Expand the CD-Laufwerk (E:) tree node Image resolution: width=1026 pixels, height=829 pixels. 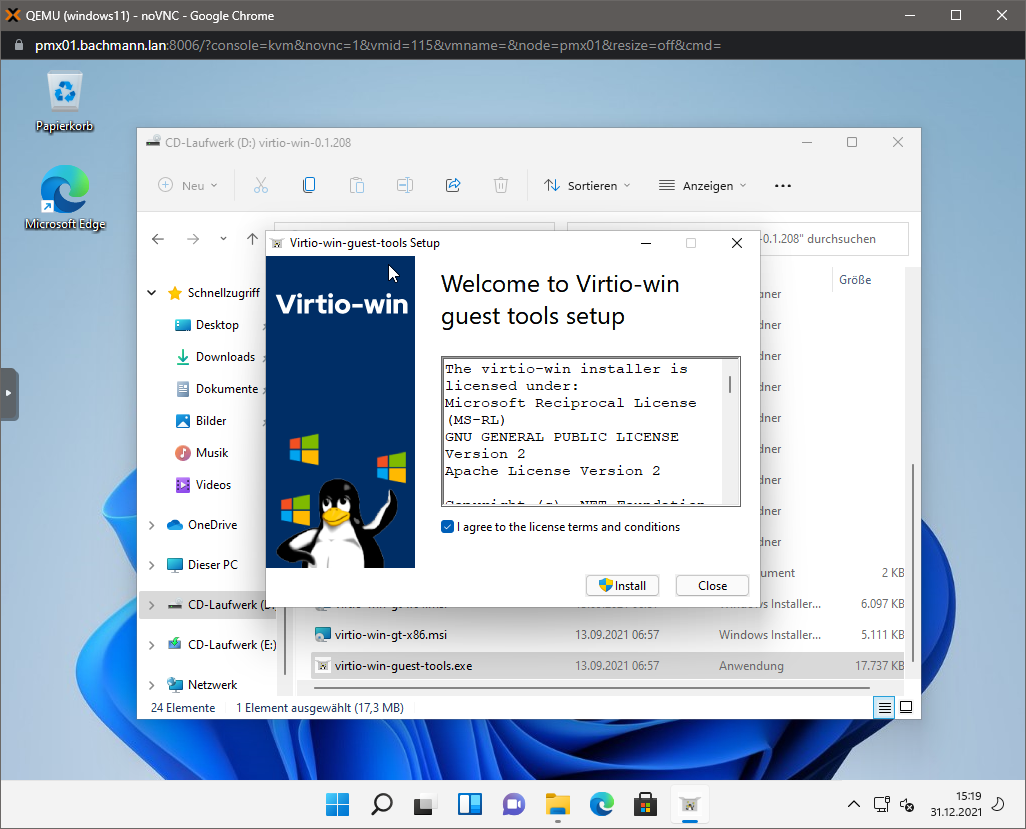[151, 645]
